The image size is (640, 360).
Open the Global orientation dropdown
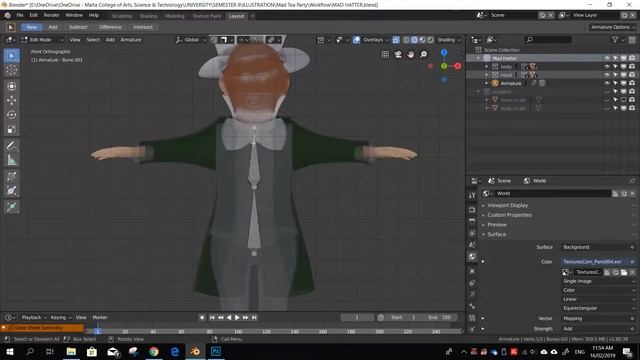point(191,40)
